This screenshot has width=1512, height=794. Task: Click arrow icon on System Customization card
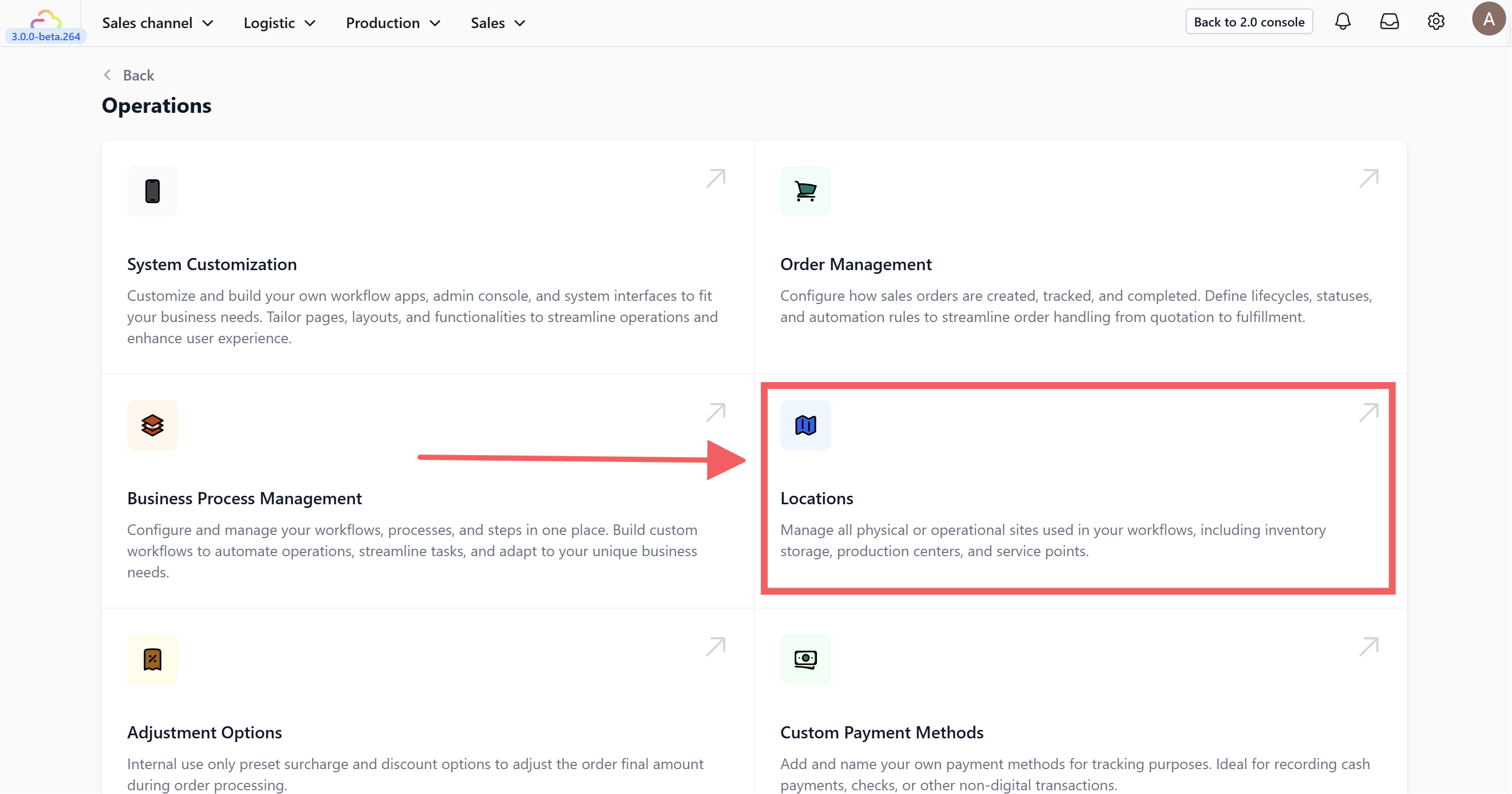(715, 179)
